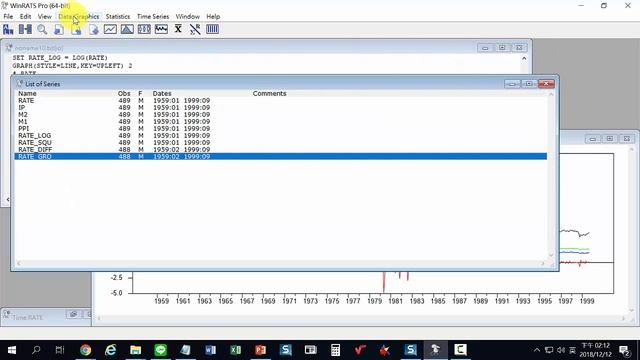Open the Edit menu
This screenshot has height=360, width=640.
(25, 17)
